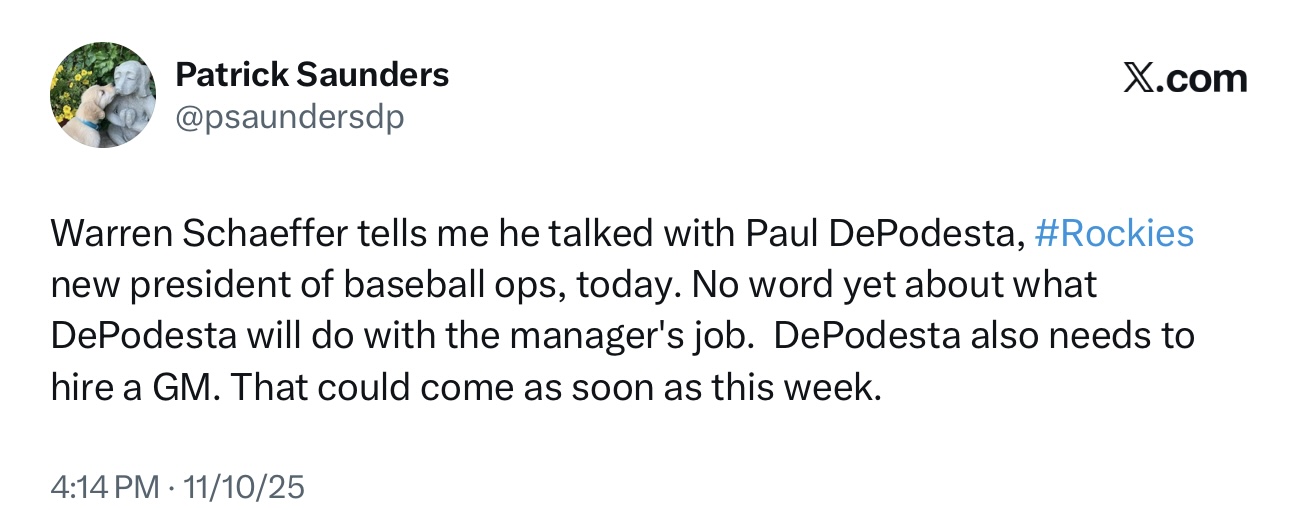This screenshot has width=1300, height=510.
Task: Click the @psaundersdp handle
Action: (x=289, y=118)
